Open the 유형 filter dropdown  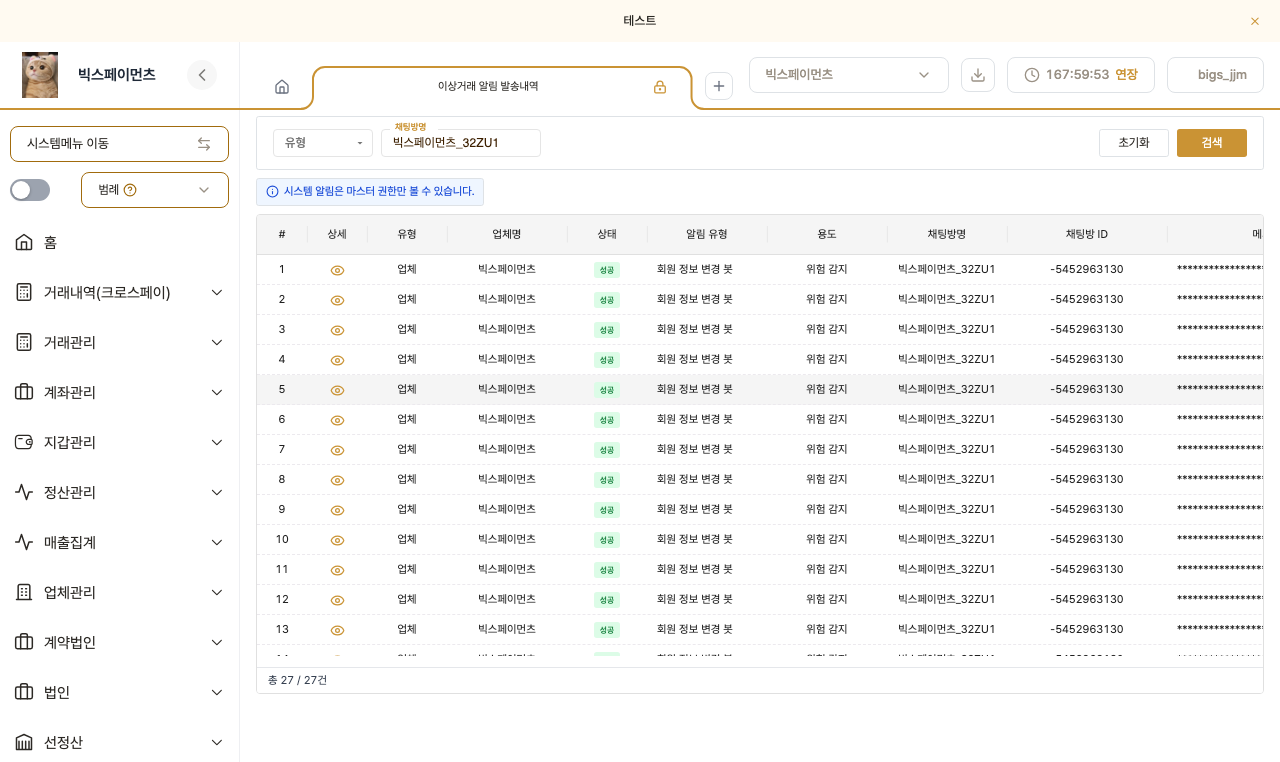pos(323,143)
